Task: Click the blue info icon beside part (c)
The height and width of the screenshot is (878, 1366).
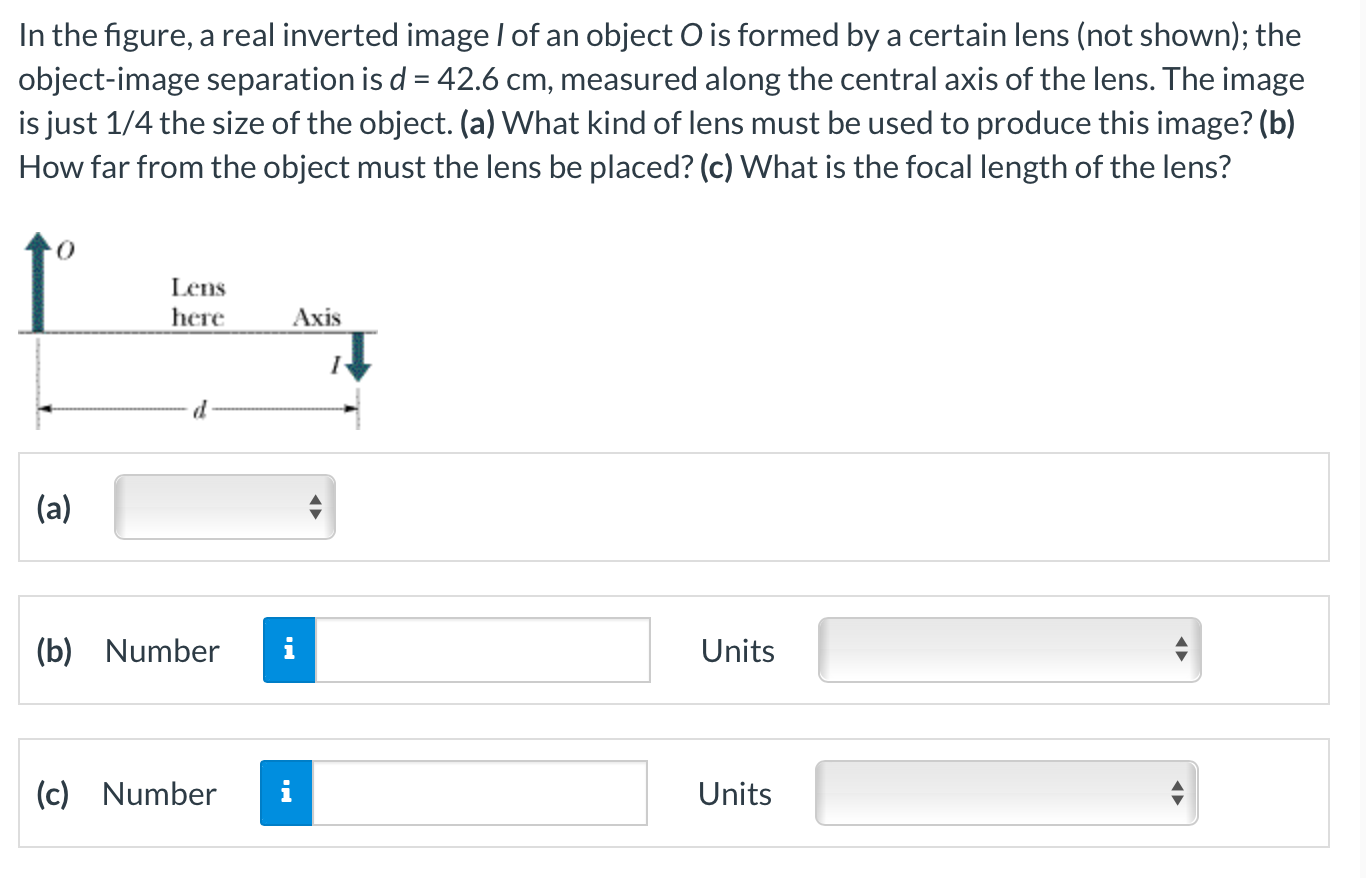Action: click(x=288, y=793)
